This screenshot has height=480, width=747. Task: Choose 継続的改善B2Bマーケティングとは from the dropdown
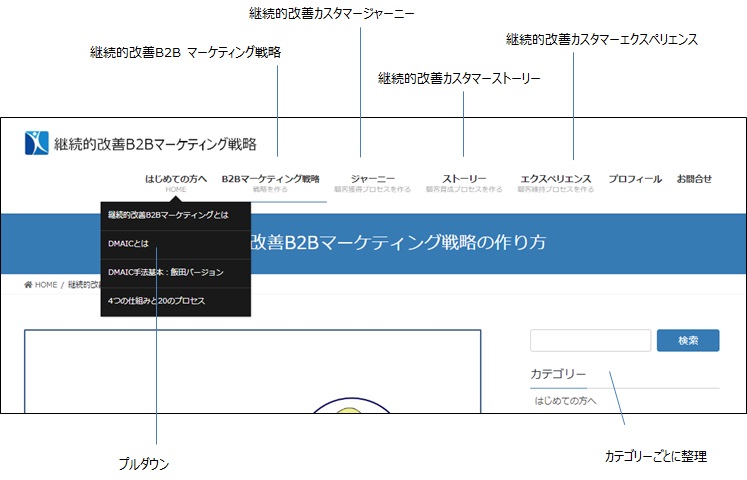pyautogui.click(x=176, y=216)
